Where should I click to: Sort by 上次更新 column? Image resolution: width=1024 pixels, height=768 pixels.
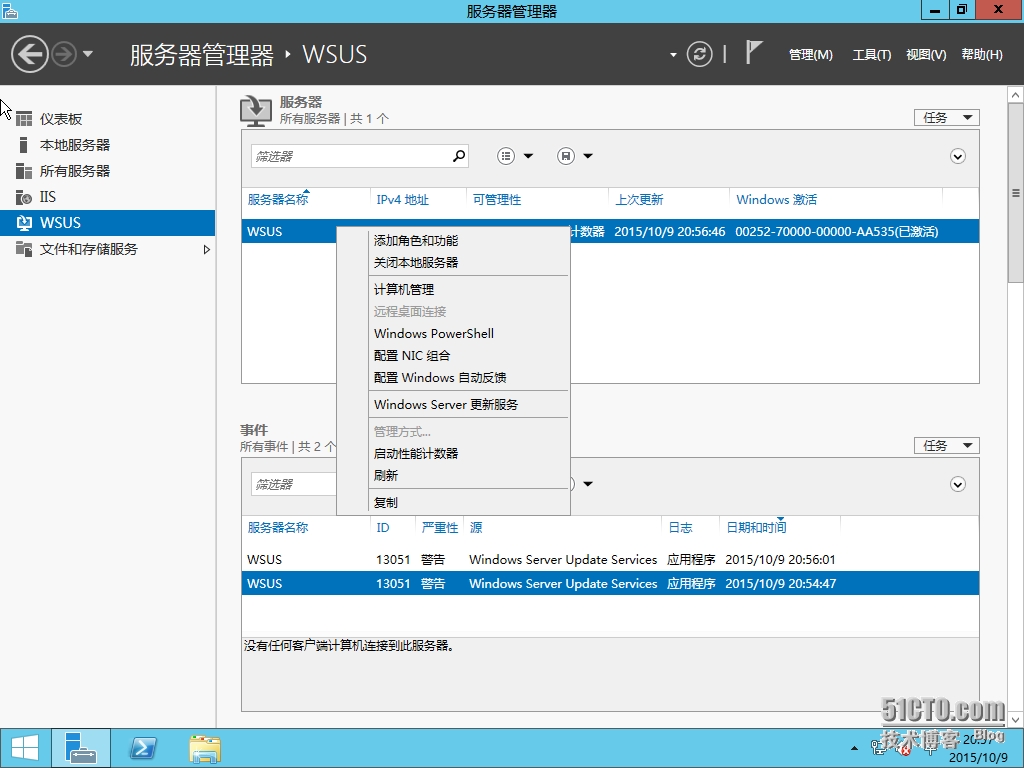click(639, 200)
